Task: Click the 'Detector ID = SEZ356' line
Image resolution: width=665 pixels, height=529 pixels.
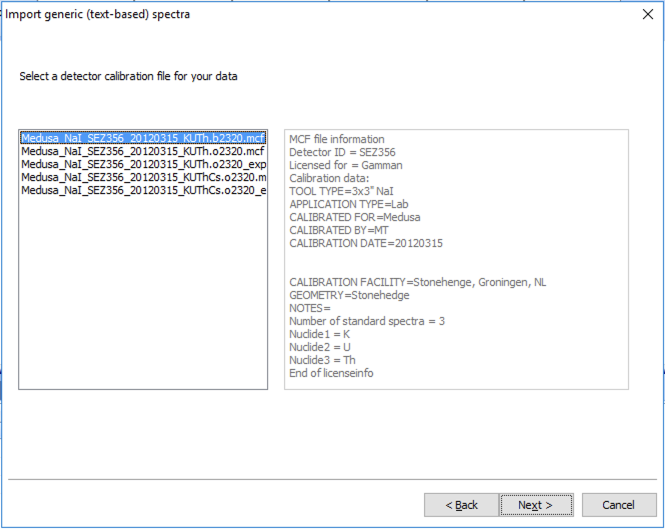Action: tap(334, 152)
